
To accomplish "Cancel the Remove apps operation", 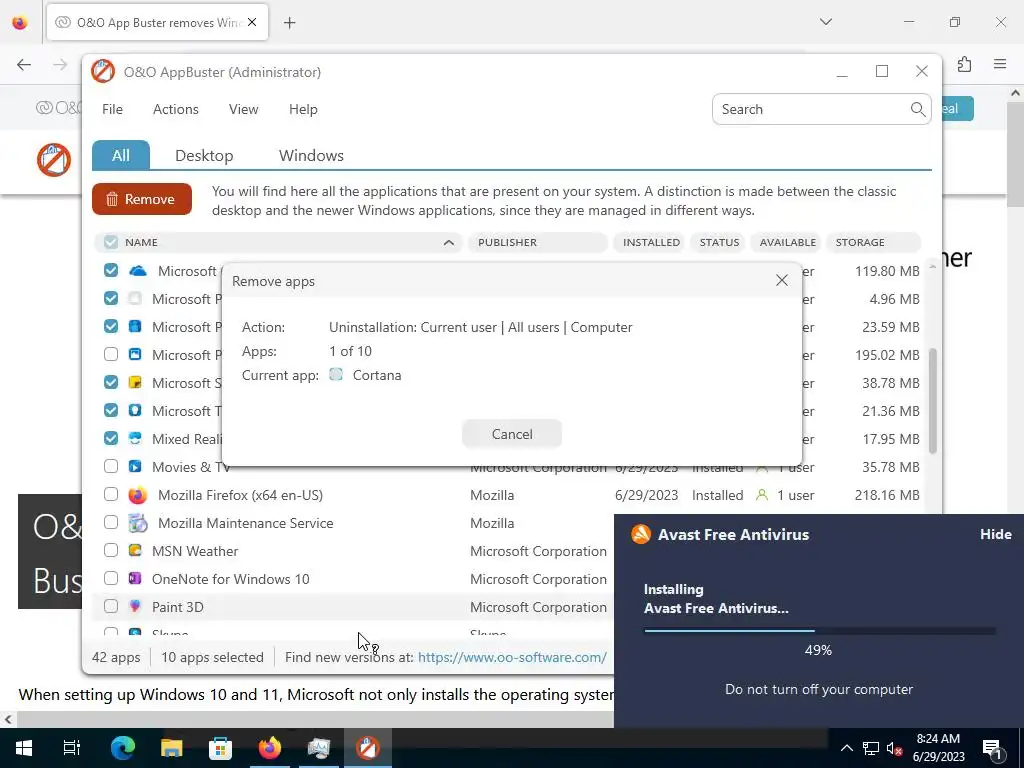I will coord(512,434).
